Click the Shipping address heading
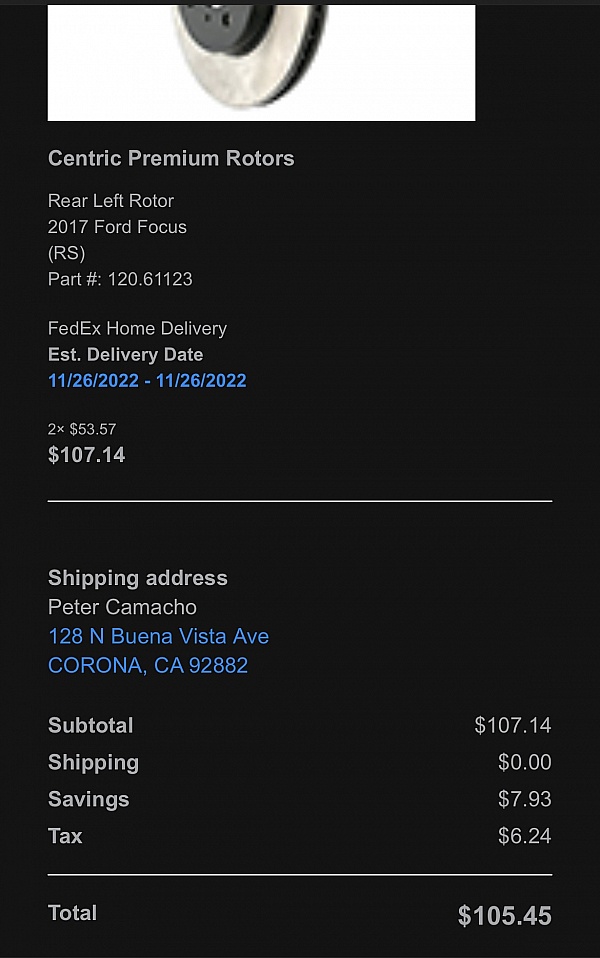 [x=138, y=578]
